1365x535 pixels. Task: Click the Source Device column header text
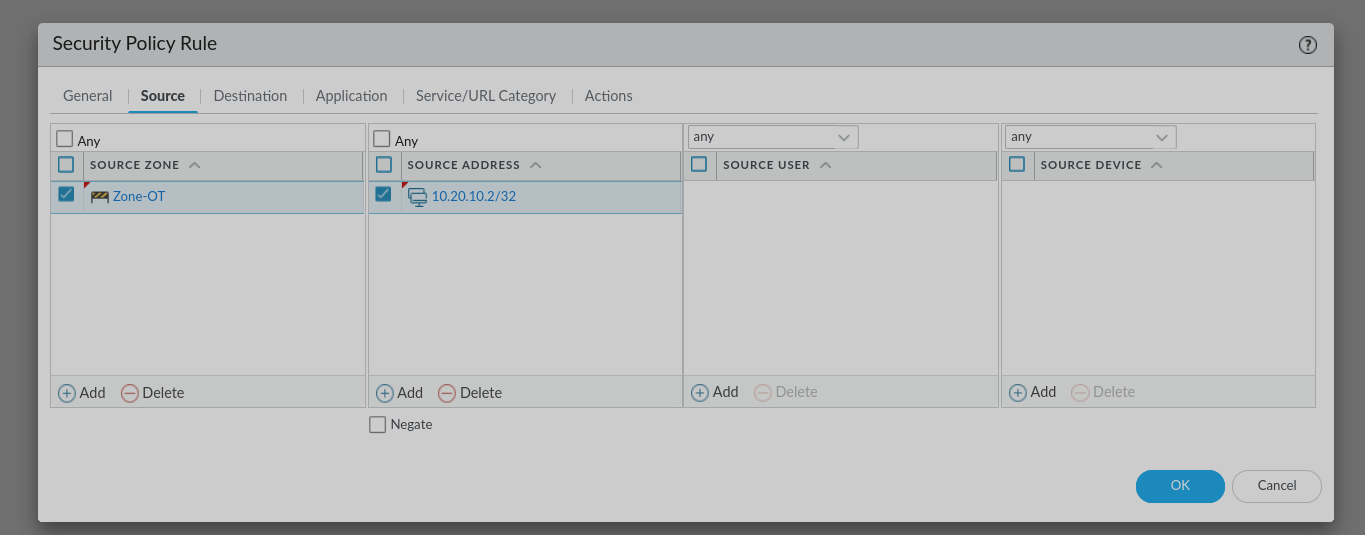(1091, 165)
